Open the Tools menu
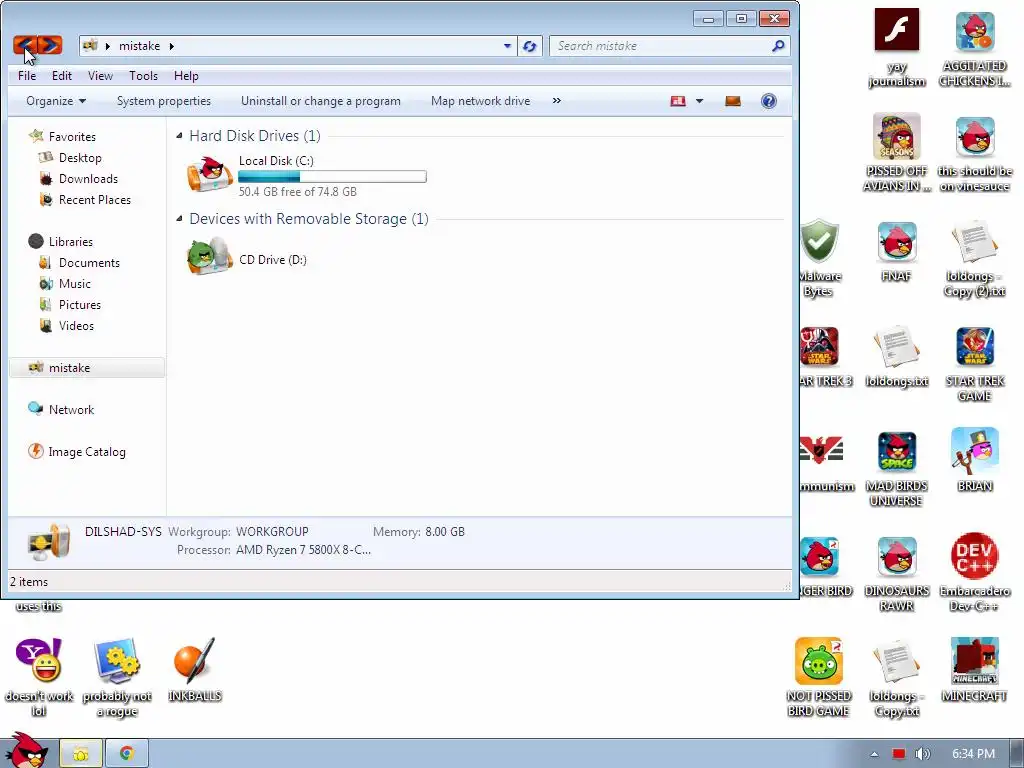 pos(143,76)
